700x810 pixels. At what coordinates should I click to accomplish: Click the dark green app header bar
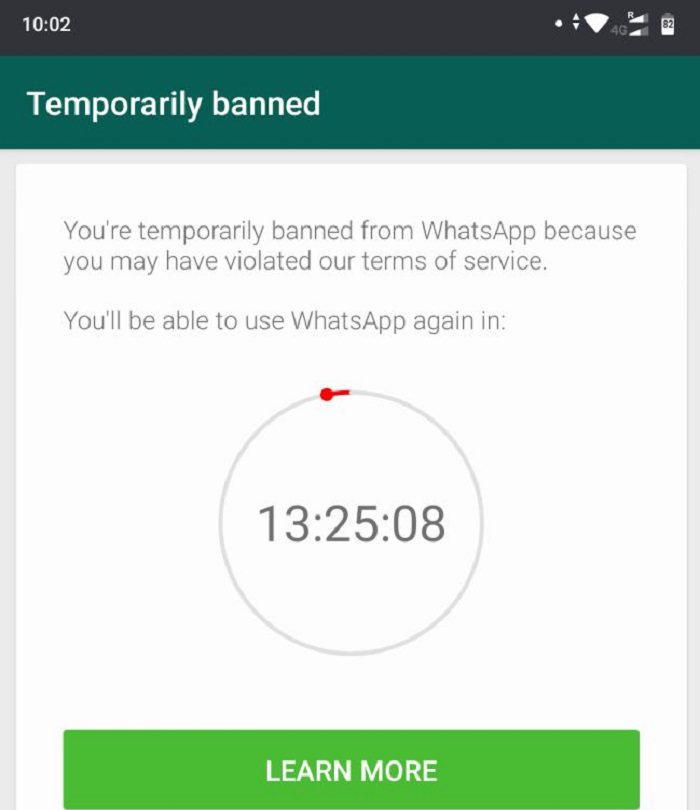350,102
